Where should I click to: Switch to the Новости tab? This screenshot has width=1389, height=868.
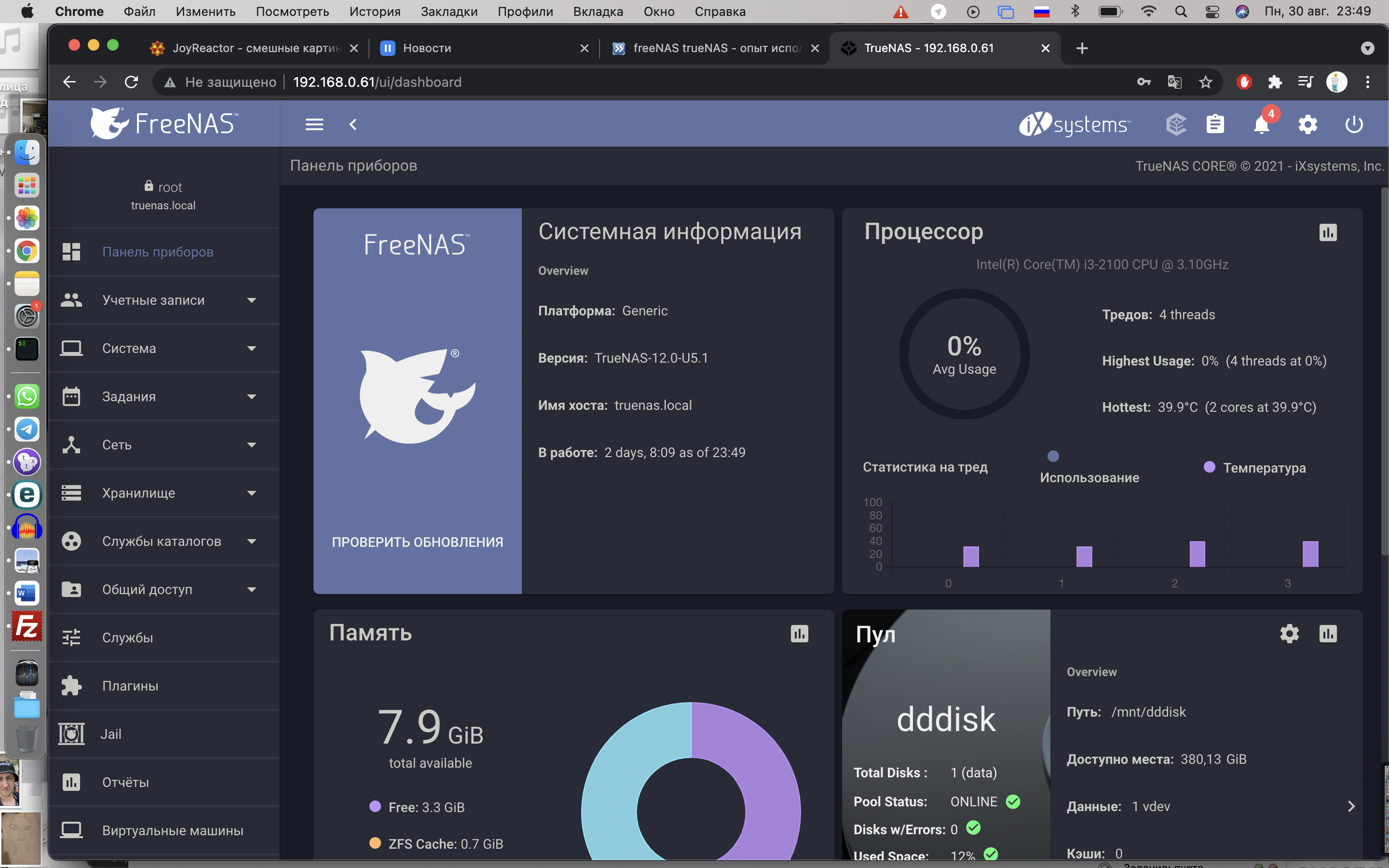[484, 48]
